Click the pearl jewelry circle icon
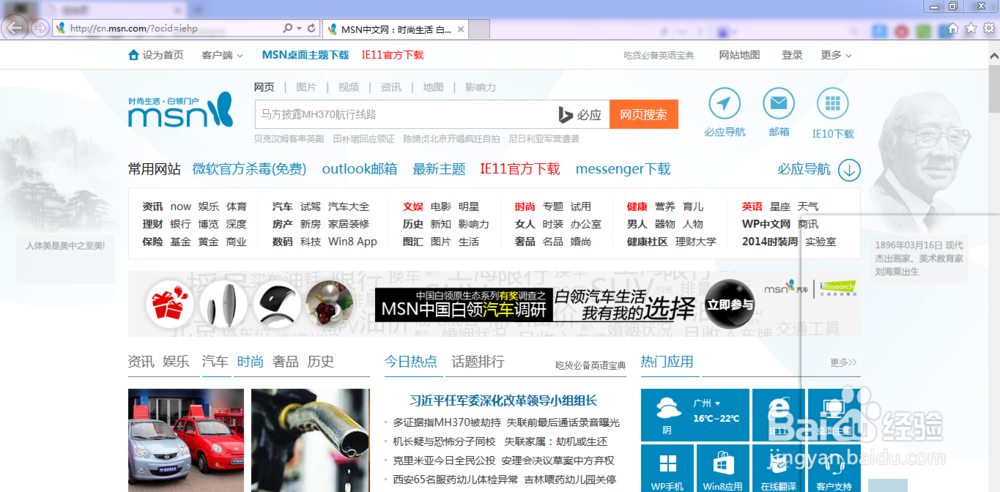Viewport: 1000px width, 492px height. pos(330,304)
